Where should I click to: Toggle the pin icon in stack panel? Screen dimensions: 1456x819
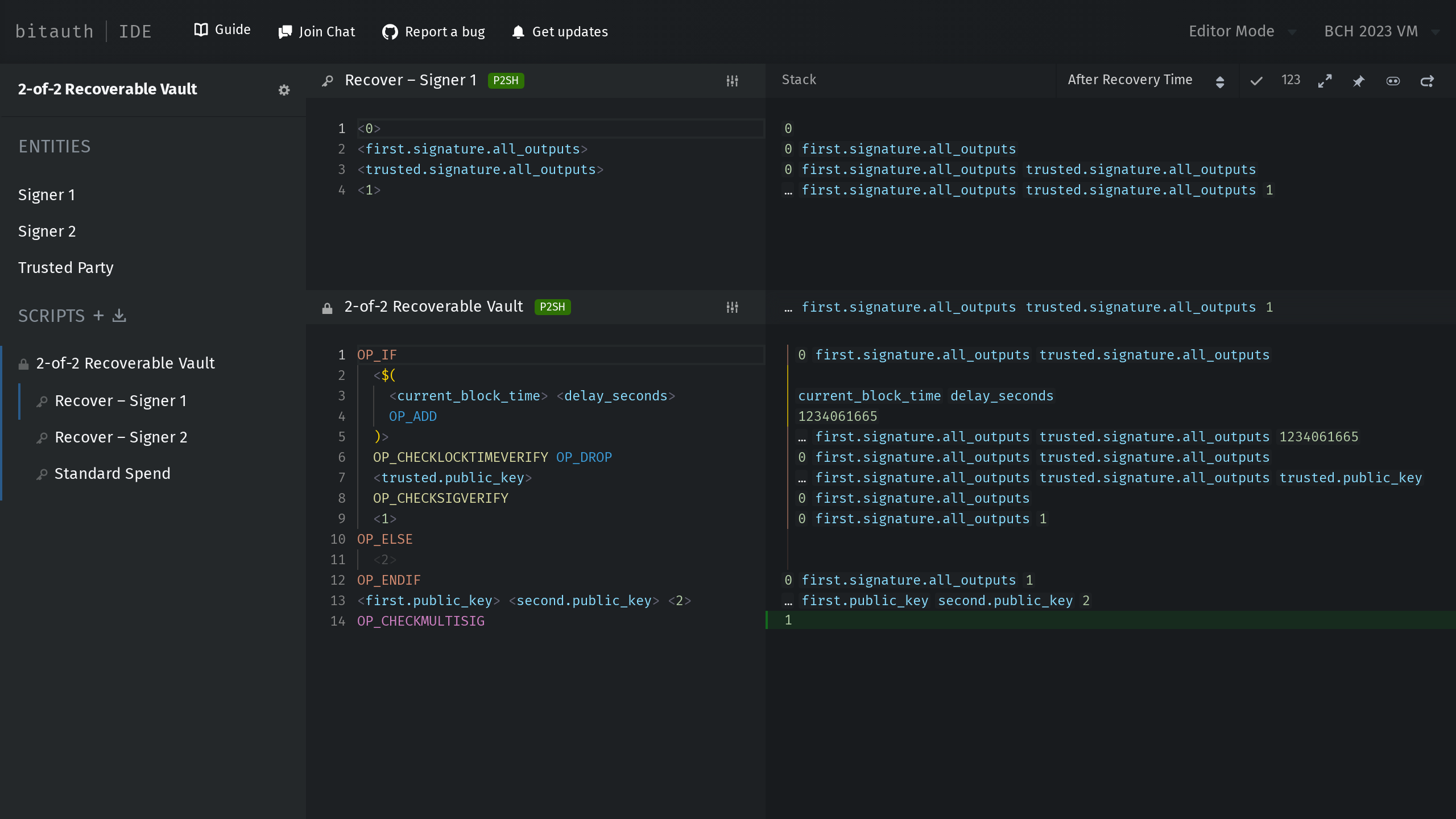pos(1358,80)
